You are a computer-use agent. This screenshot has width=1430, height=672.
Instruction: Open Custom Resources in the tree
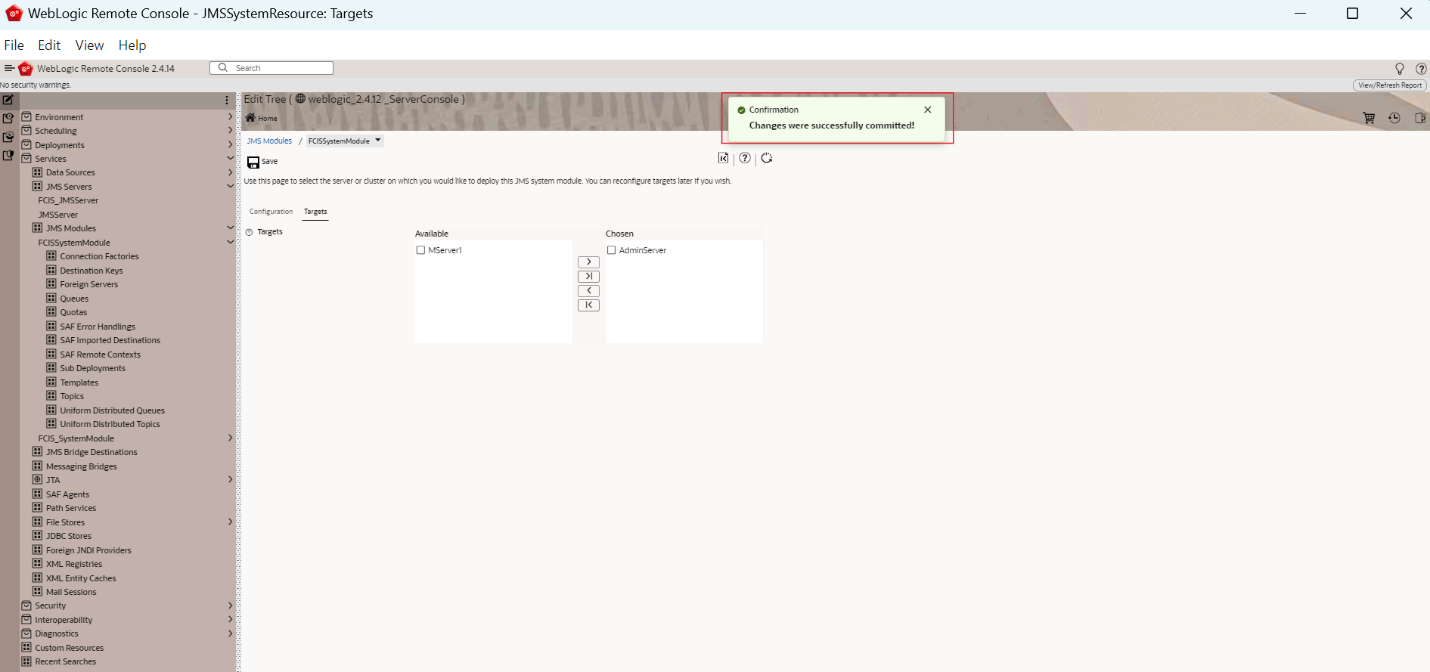coord(69,648)
